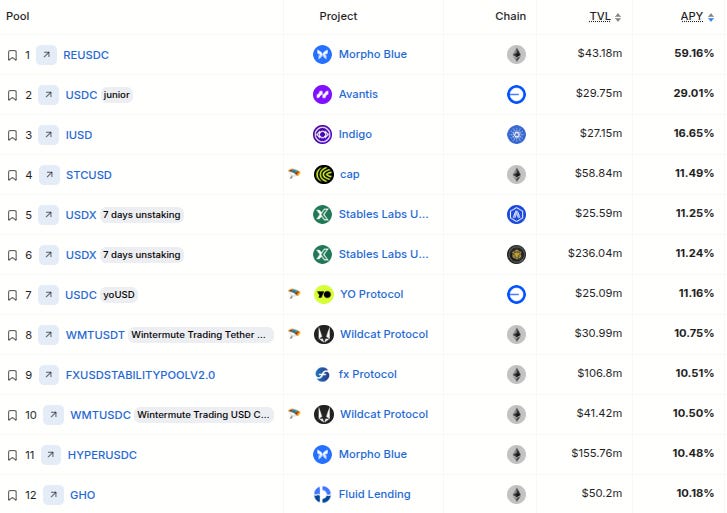Click the Project column header
Screen dimensions: 727x513
point(338,16)
